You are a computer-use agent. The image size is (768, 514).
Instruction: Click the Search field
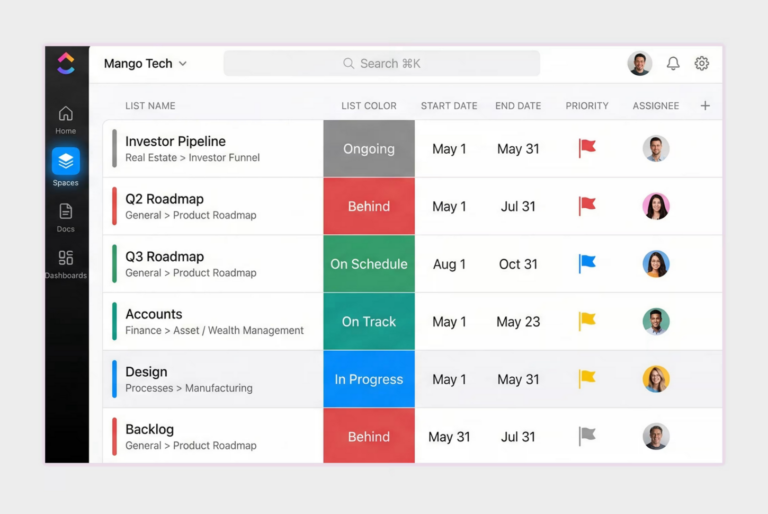(x=382, y=63)
